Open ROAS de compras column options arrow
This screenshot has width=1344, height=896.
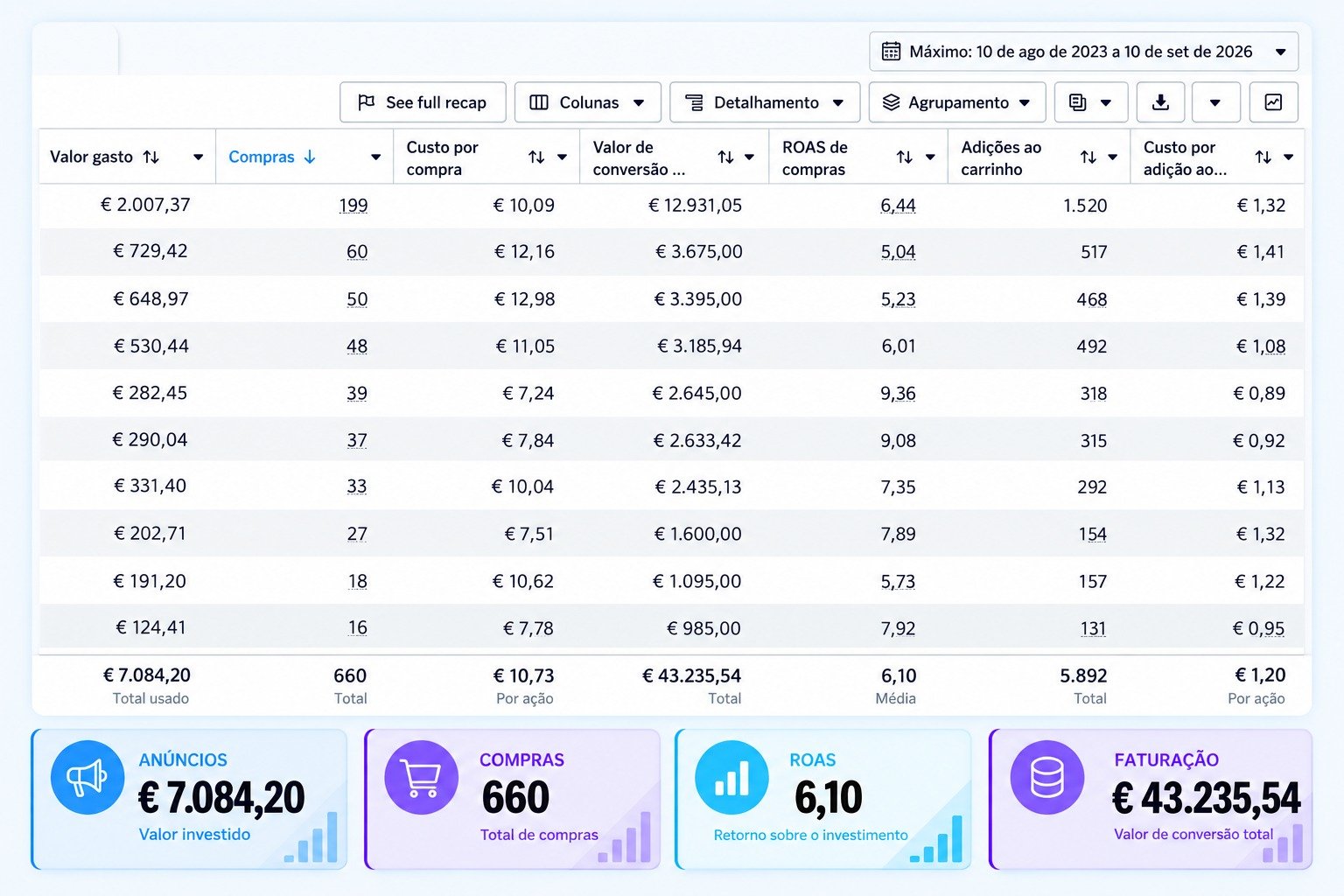click(x=930, y=157)
